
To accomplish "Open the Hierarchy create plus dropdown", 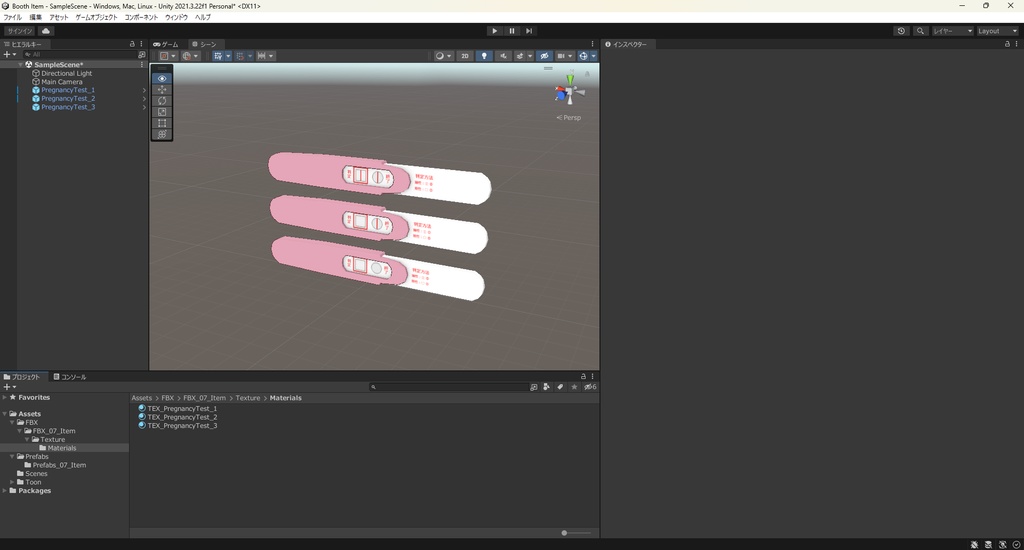I will (x=9, y=55).
